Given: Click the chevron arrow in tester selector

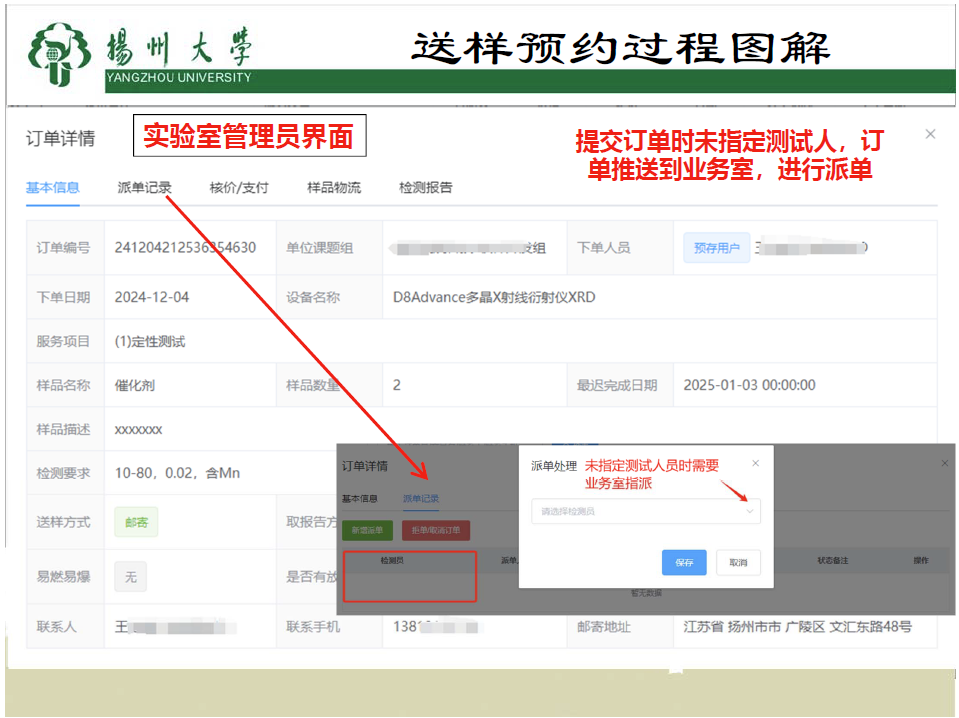Looking at the screenshot, I should coord(750,511).
